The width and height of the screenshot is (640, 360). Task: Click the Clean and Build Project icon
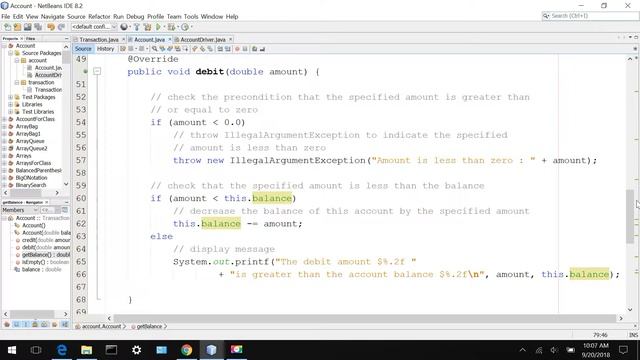tap(147, 27)
